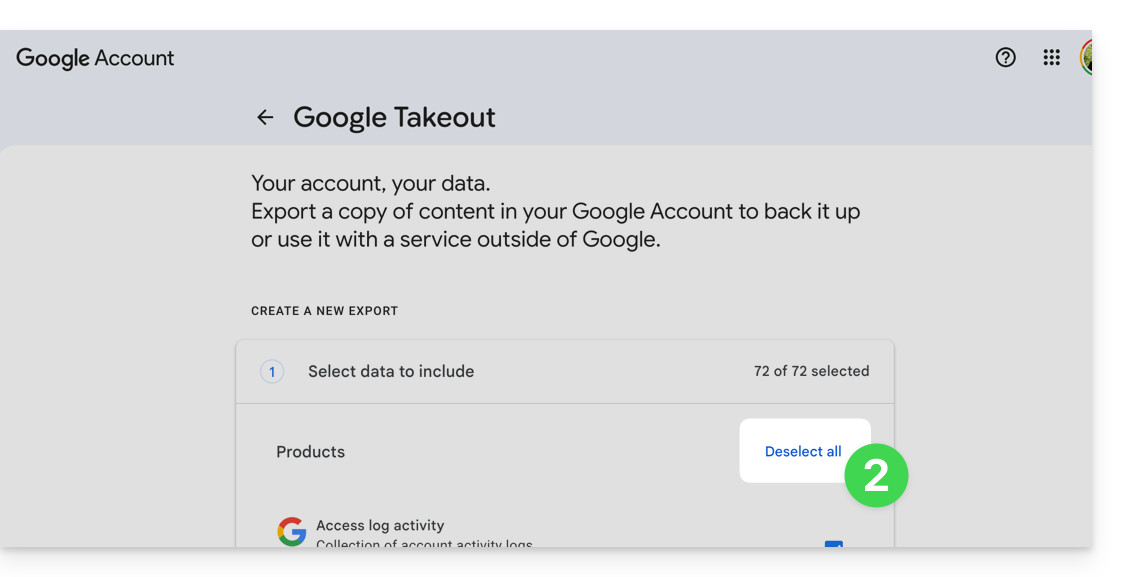Image resolution: width=1122 pixels, height=577 pixels.
Task: Click the service outside of Google line
Action: pos(455,240)
